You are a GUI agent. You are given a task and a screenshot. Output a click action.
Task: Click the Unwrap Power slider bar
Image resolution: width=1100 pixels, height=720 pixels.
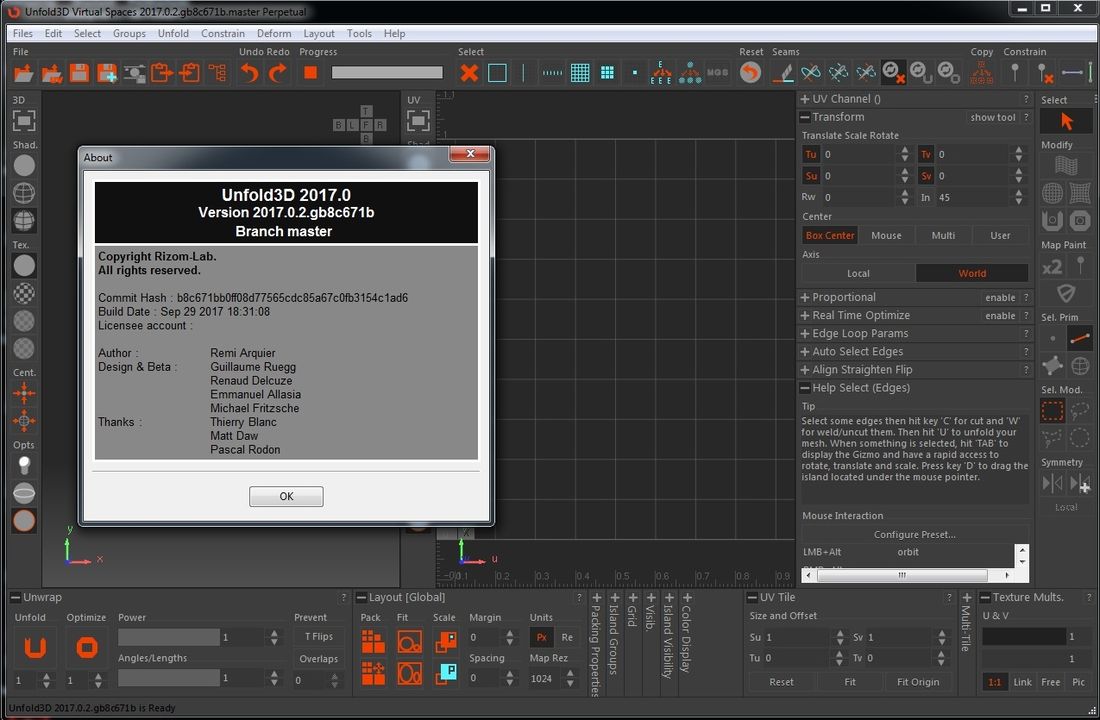tap(168, 637)
